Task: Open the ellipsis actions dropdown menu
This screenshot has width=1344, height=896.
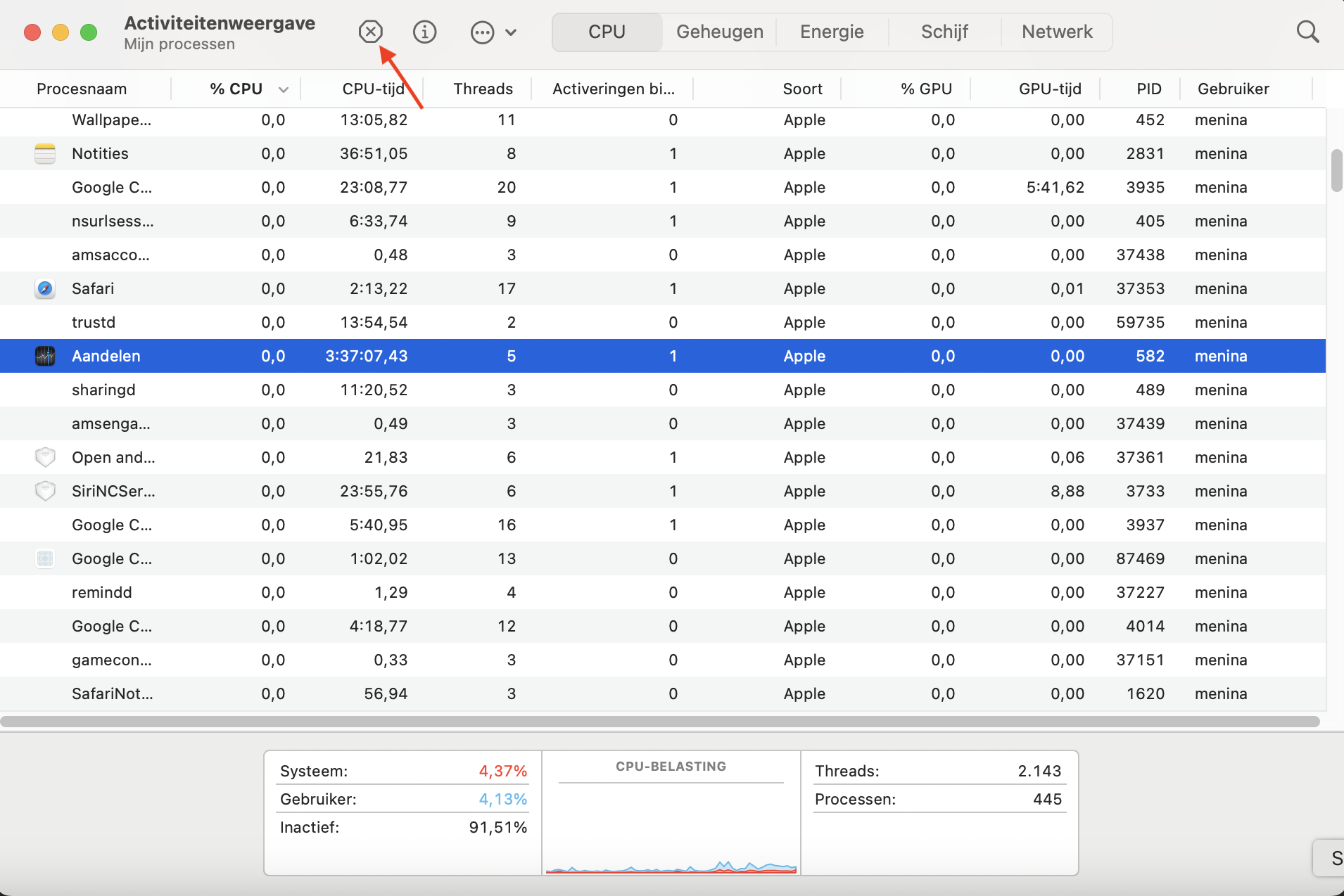Action: click(x=493, y=32)
